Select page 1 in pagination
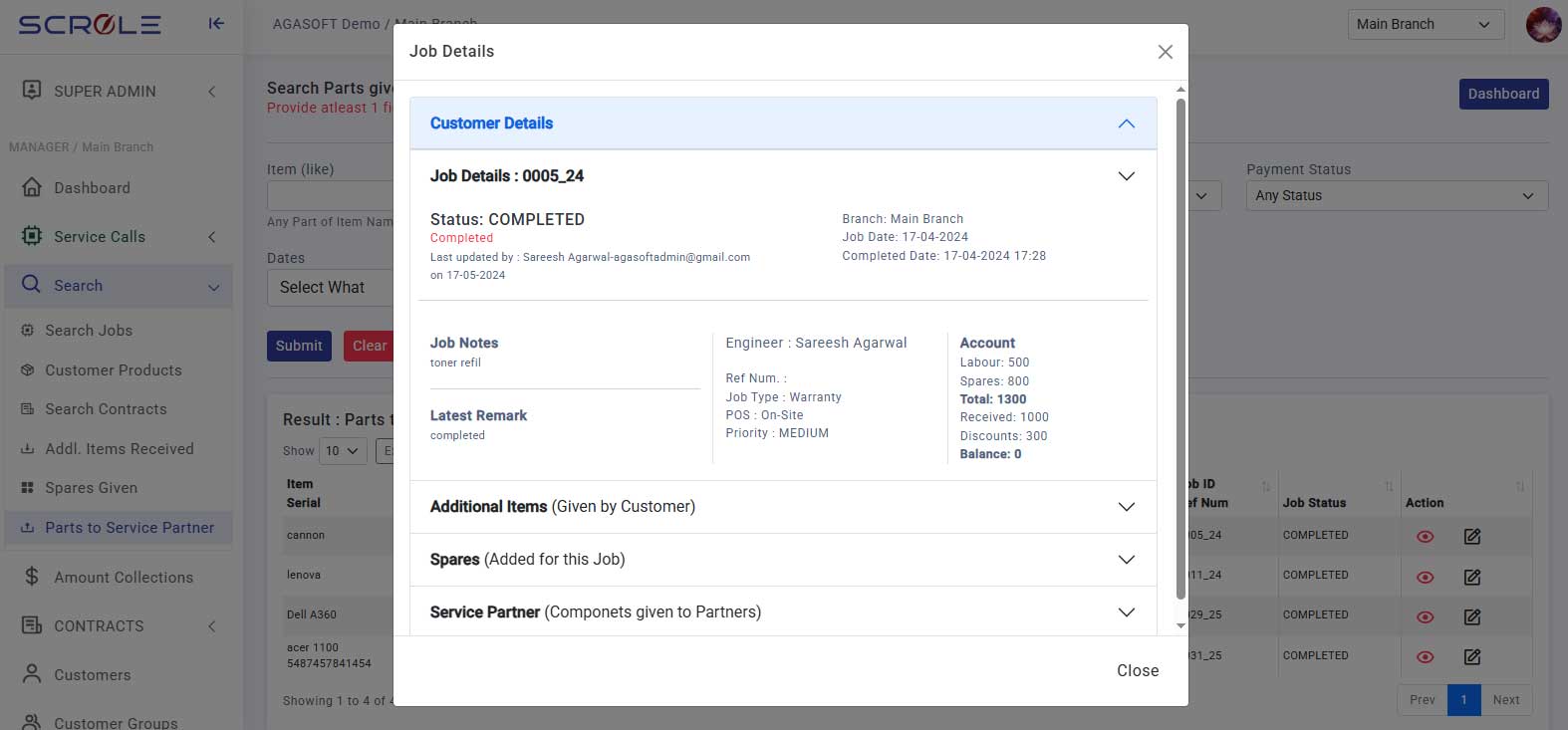Image resolution: width=1568 pixels, height=730 pixels. click(1463, 700)
